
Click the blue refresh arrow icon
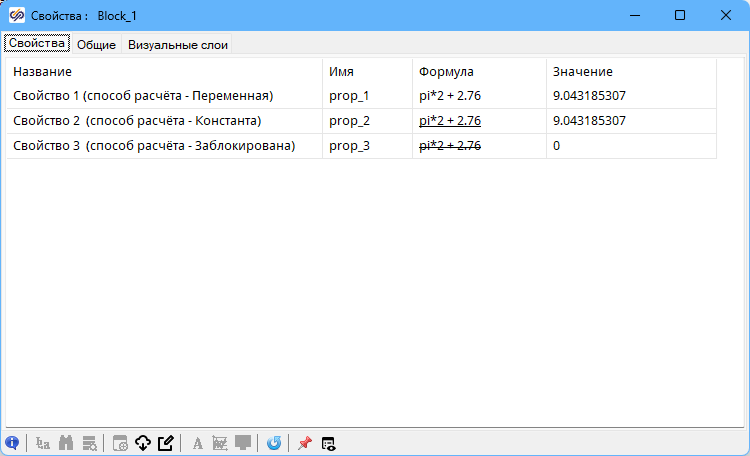coord(274,443)
